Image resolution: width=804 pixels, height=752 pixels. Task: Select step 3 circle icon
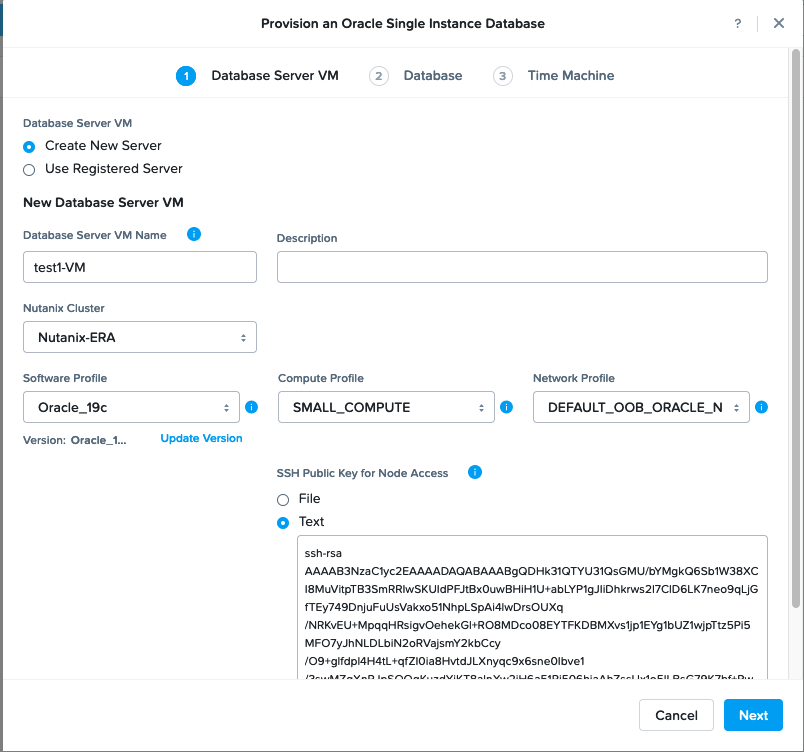coord(502,76)
